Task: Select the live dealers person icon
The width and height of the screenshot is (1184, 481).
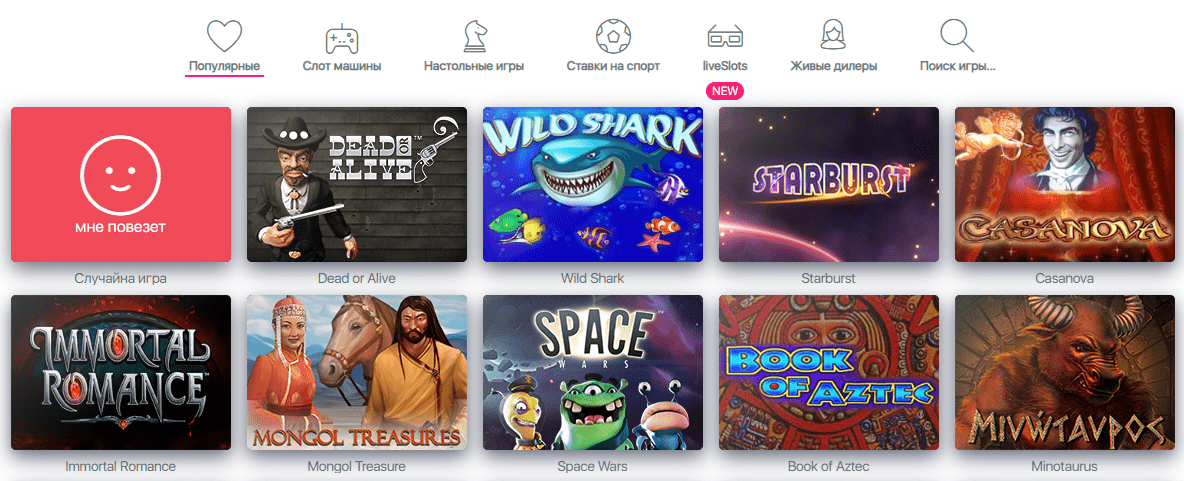Action: tap(834, 35)
